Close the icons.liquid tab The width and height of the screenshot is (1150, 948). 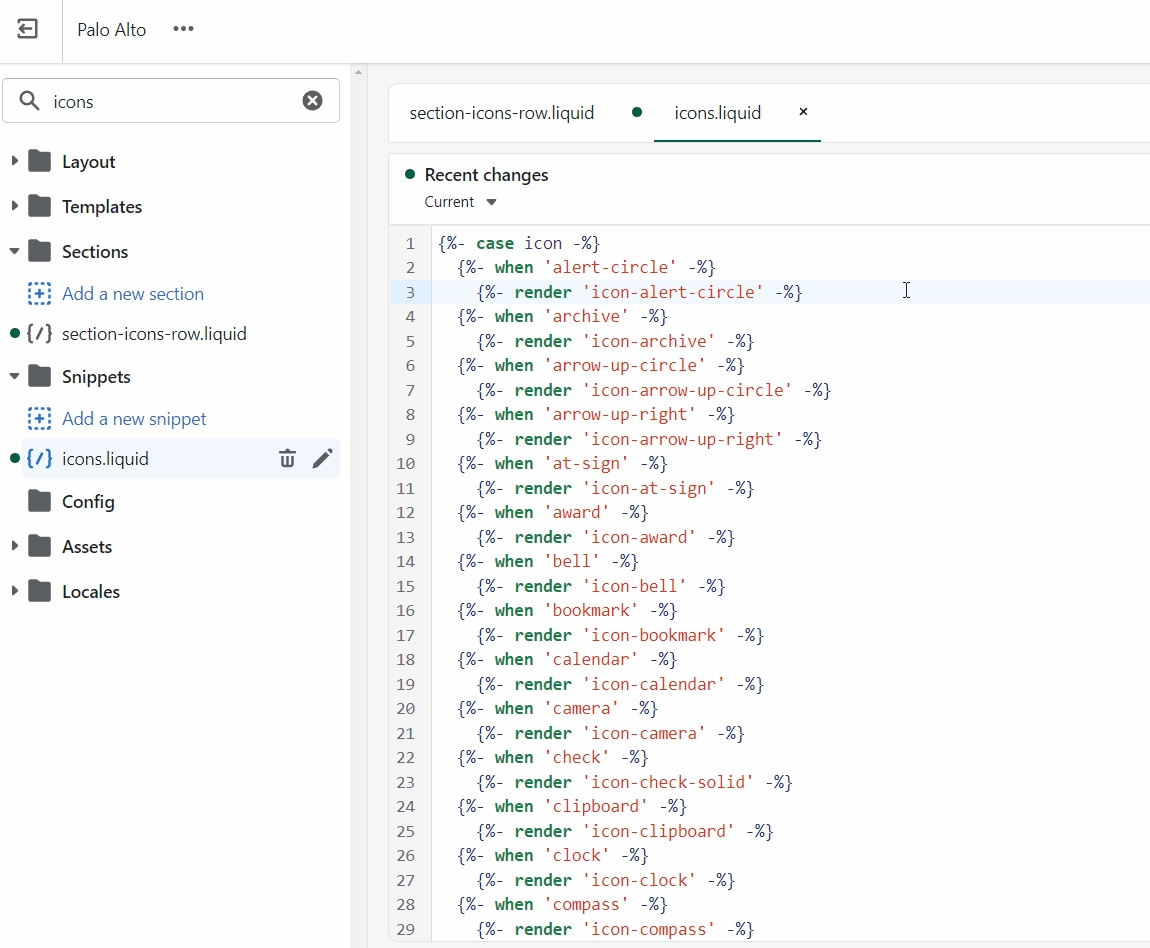click(x=803, y=111)
